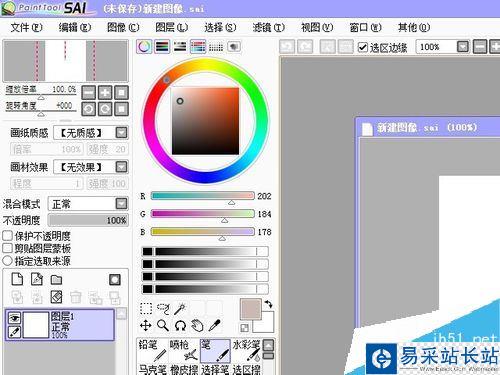Select the eyedropper color picker tool
This screenshot has height=375, width=500.
(214, 325)
